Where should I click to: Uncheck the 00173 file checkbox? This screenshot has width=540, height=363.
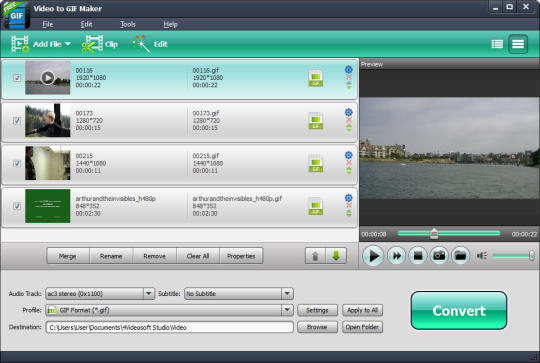17,121
